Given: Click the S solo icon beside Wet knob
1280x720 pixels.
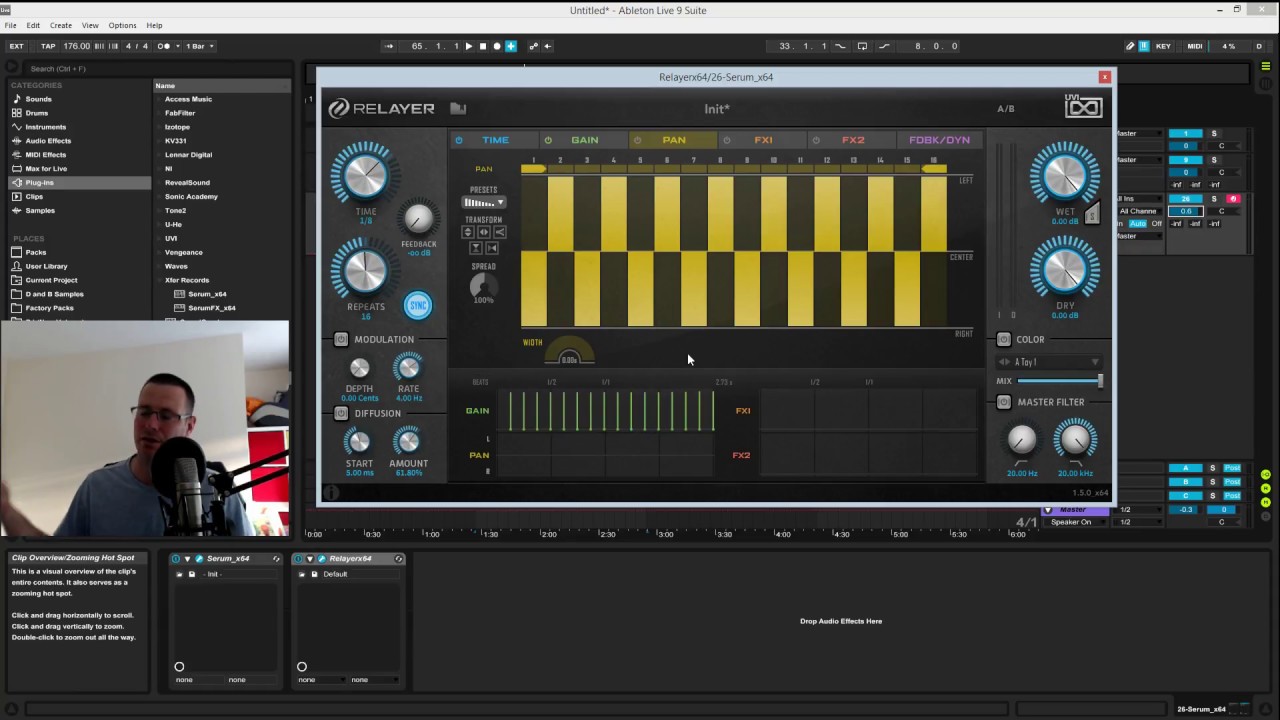Looking at the screenshot, I should pyautogui.click(x=1092, y=214).
